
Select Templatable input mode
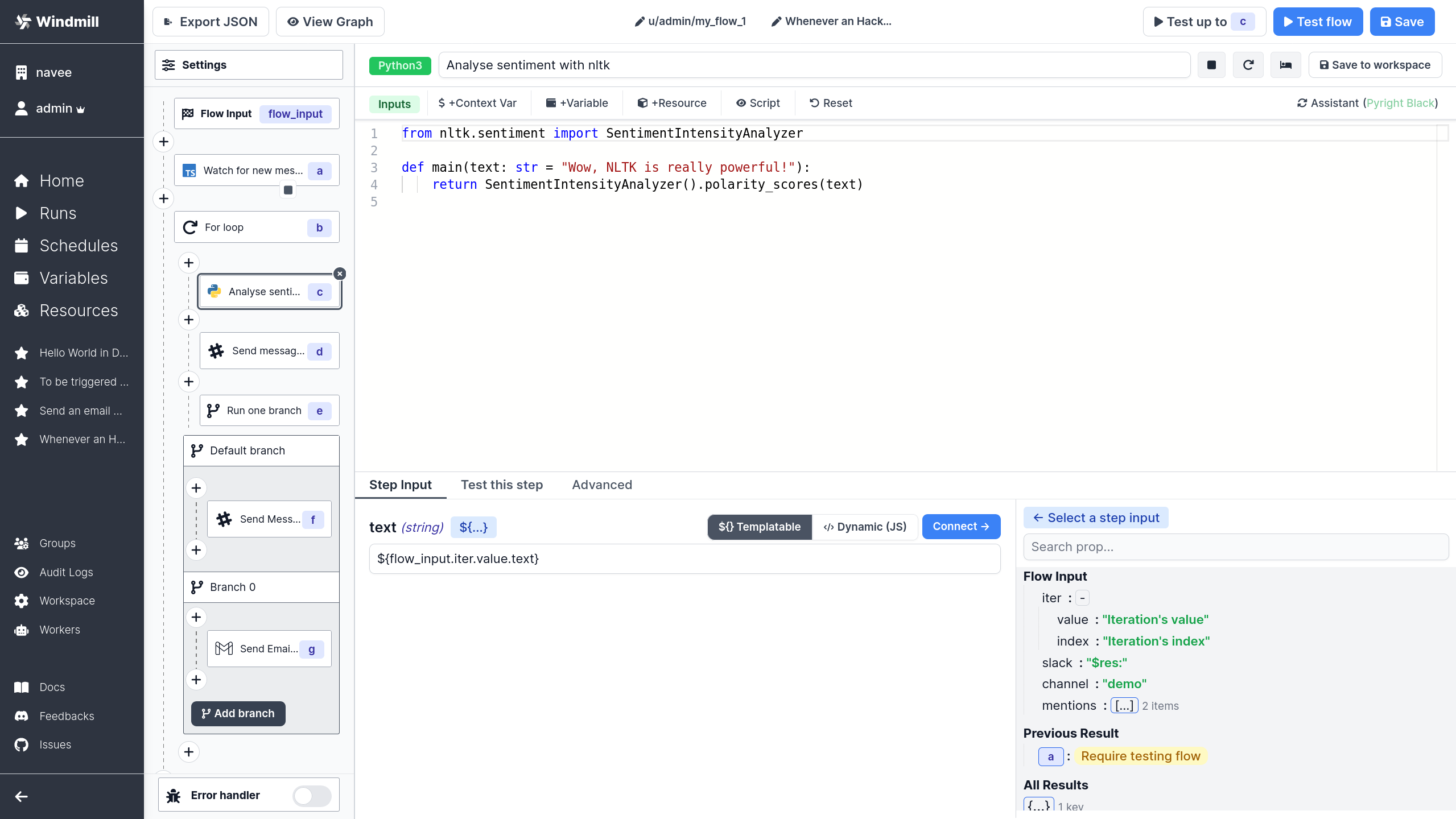759,527
